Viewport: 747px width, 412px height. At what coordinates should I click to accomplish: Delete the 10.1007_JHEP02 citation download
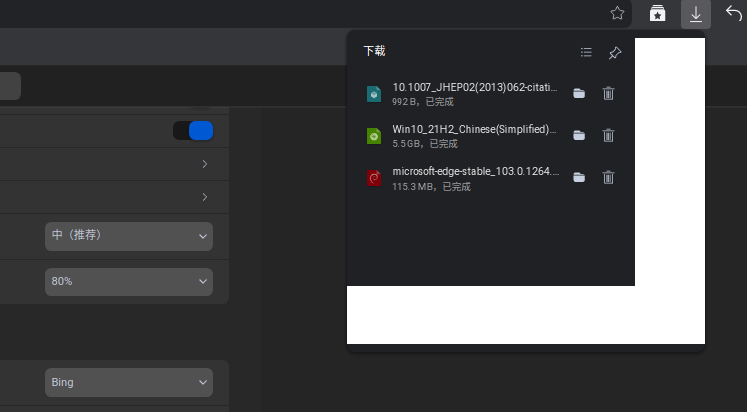pos(608,93)
